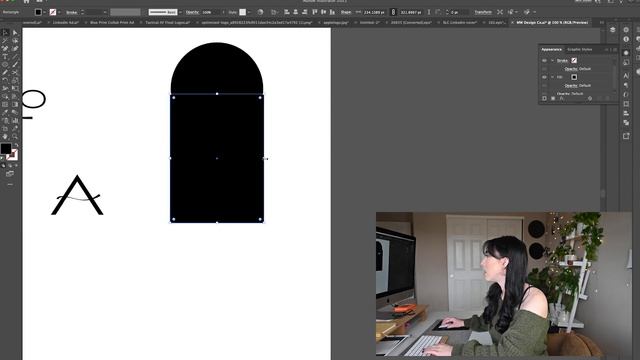Screen dimensions: 640x360
Task: Click fill color swatch in control bar
Action: coord(38,12)
